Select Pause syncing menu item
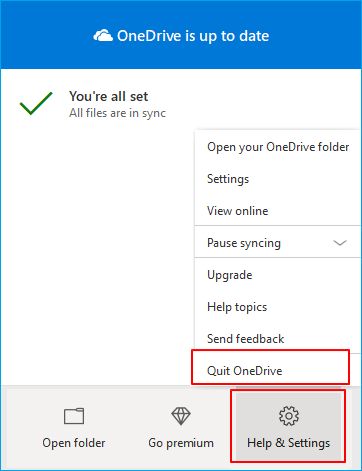 [x=278, y=243]
